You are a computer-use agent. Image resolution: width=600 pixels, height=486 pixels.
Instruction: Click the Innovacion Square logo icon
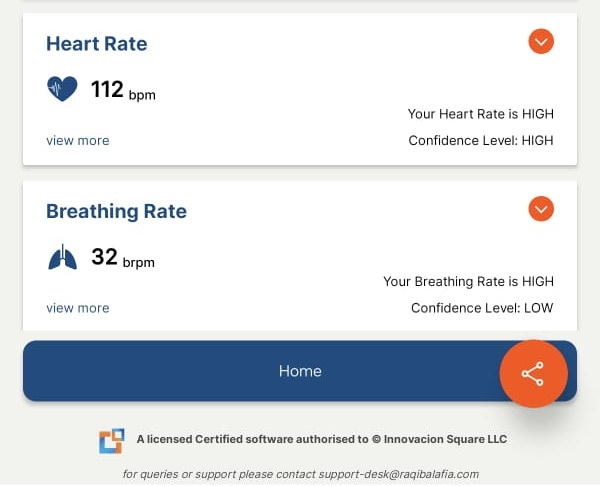[x=111, y=440]
